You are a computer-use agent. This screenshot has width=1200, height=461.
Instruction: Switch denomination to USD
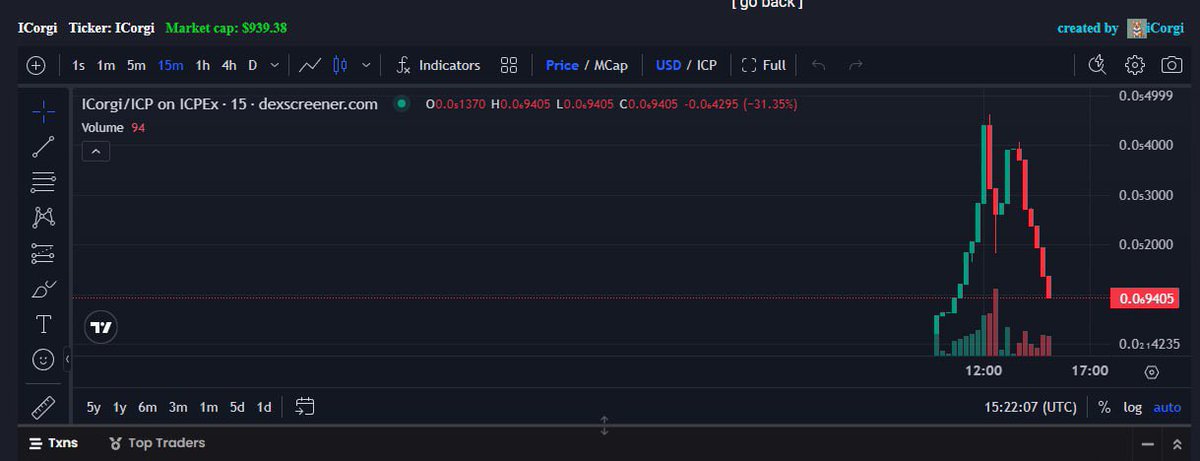[x=668, y=65]
